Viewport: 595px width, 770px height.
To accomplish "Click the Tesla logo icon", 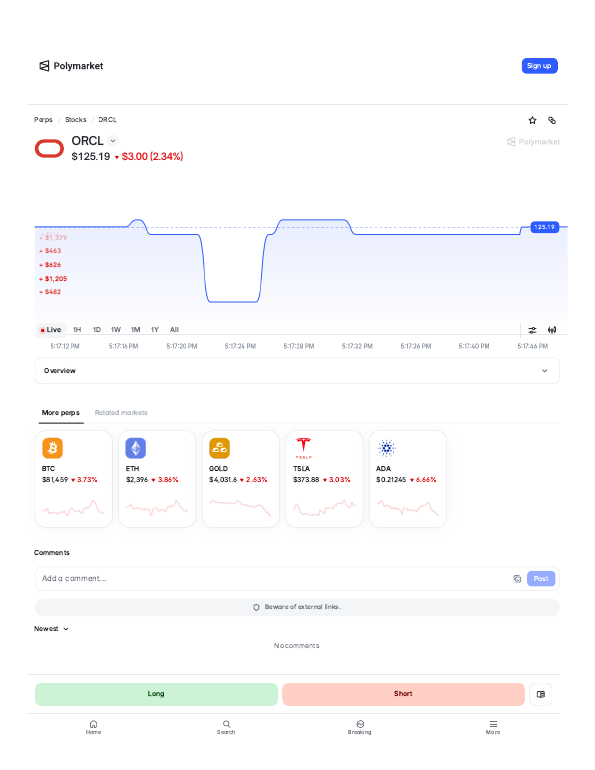I will 303,448.
